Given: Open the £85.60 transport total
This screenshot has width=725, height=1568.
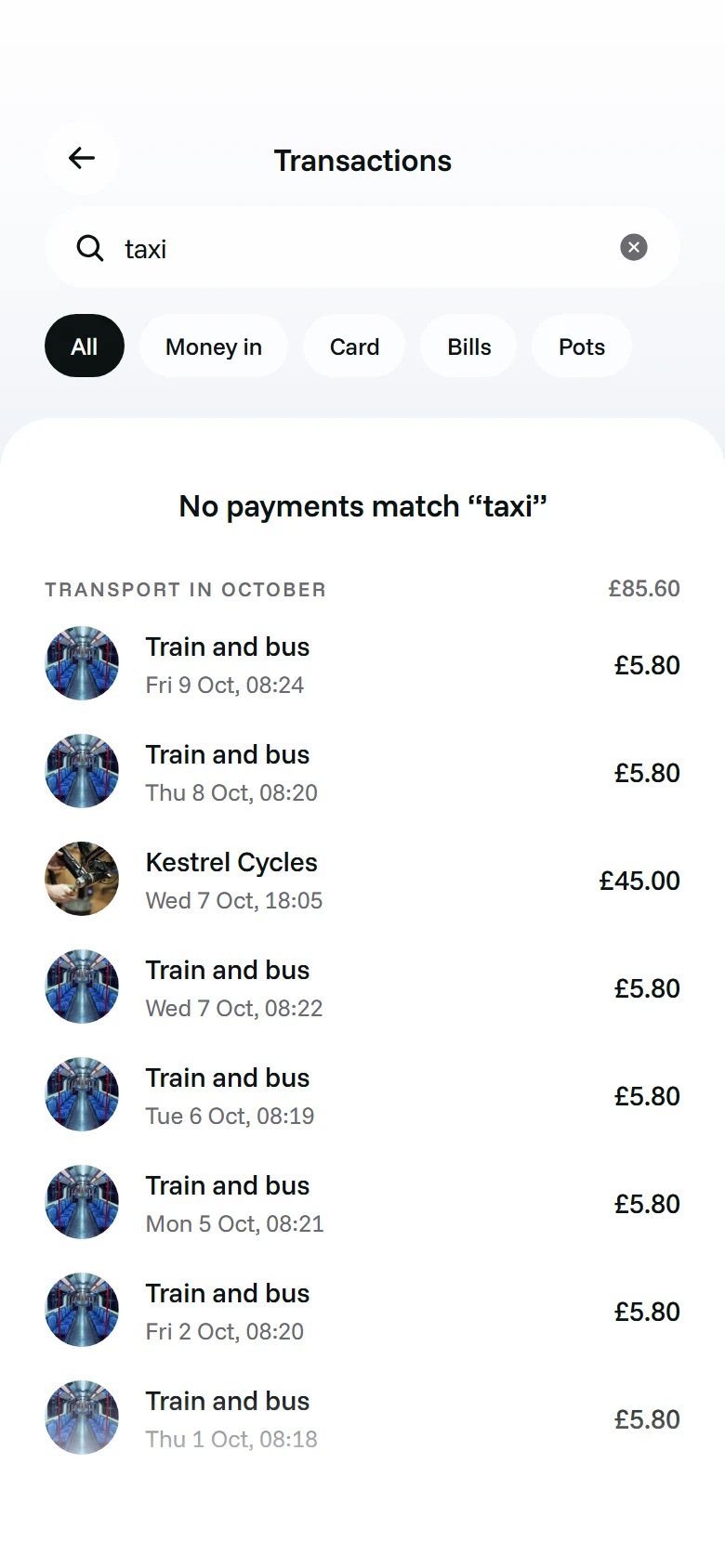Looking at the screenshot, I should [644, 589].
